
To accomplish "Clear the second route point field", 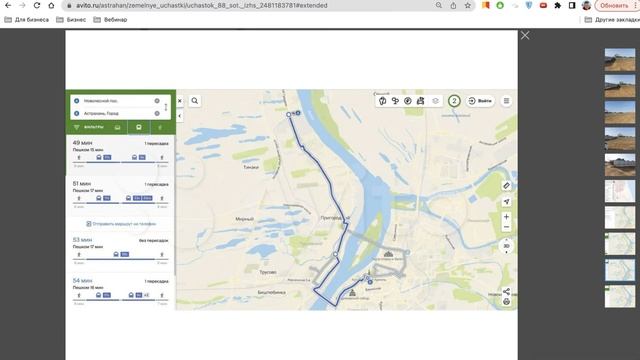I will pyautogui.click(x=157, y=113).
